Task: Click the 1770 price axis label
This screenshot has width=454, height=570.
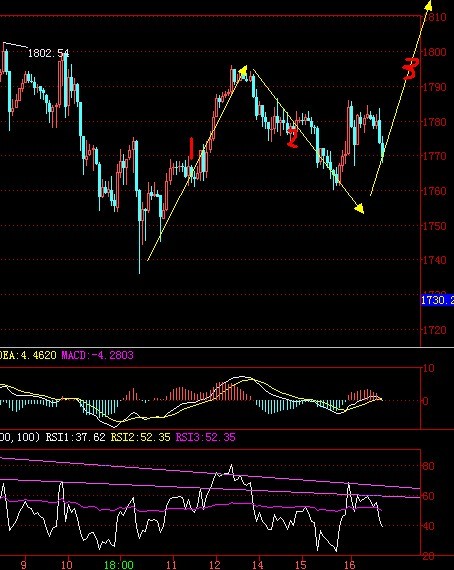Action: 435,156
